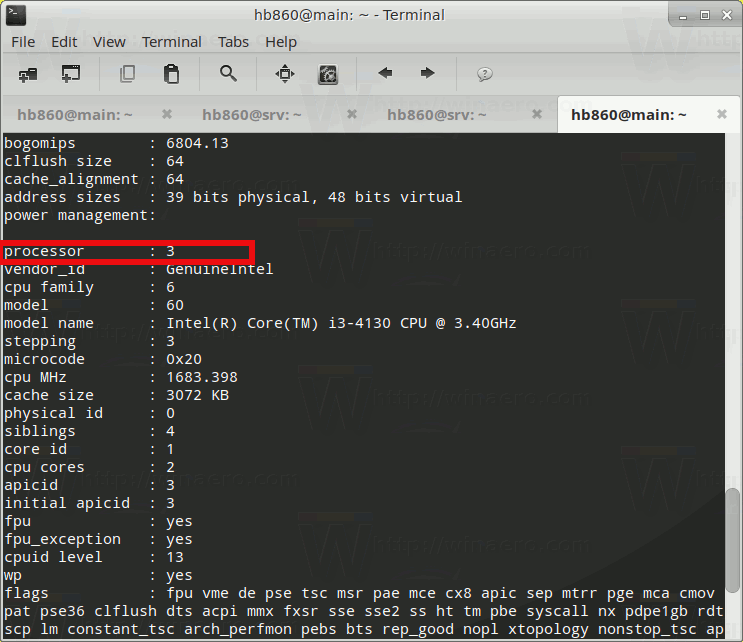The width and height of the screenshot is (743, 642).
Task: Open the Edit menu
Action: (x=64, y=41)
